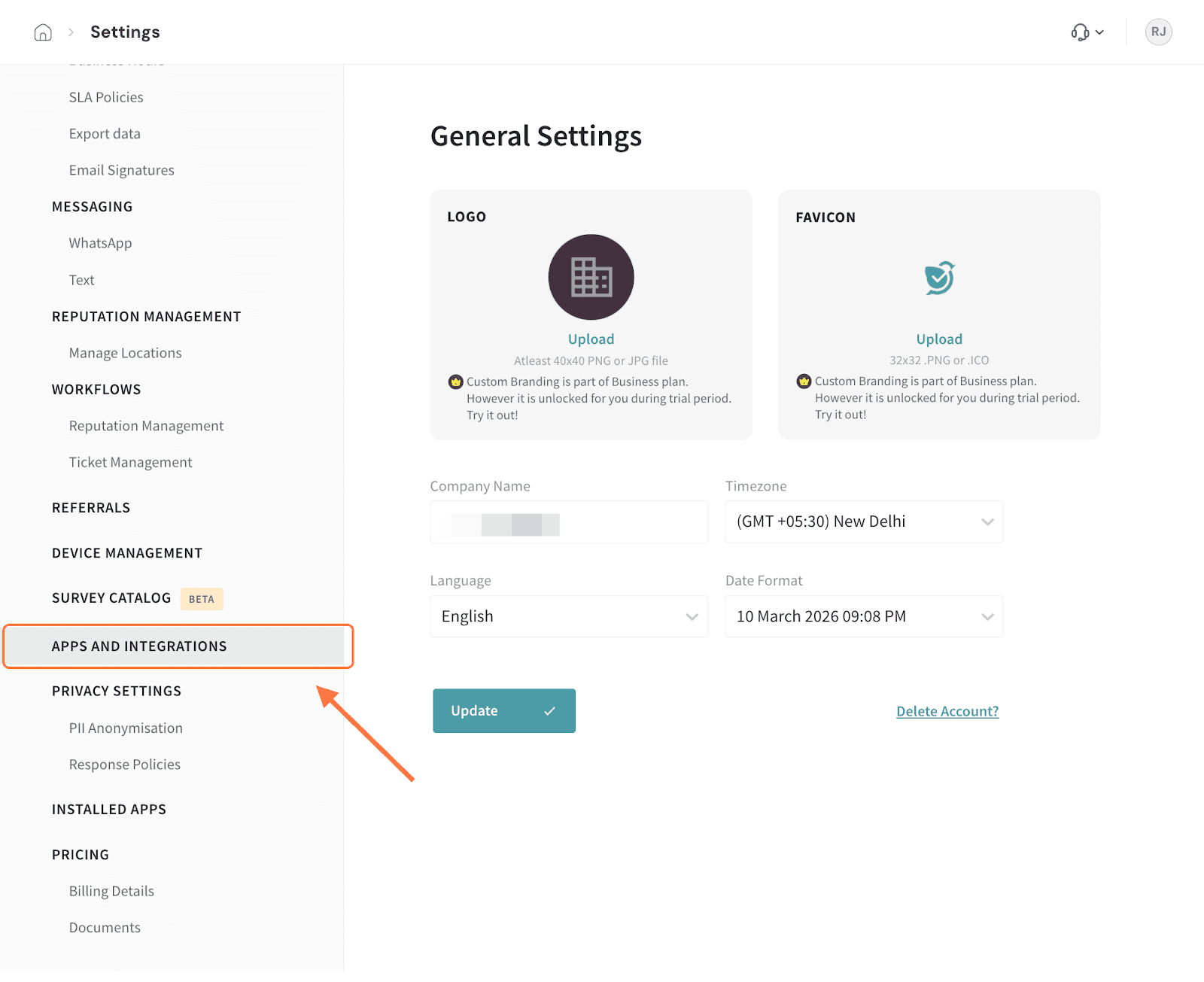Select WhatsApp under Messaging
The image size is (1204, 982).
pos(100,243)
